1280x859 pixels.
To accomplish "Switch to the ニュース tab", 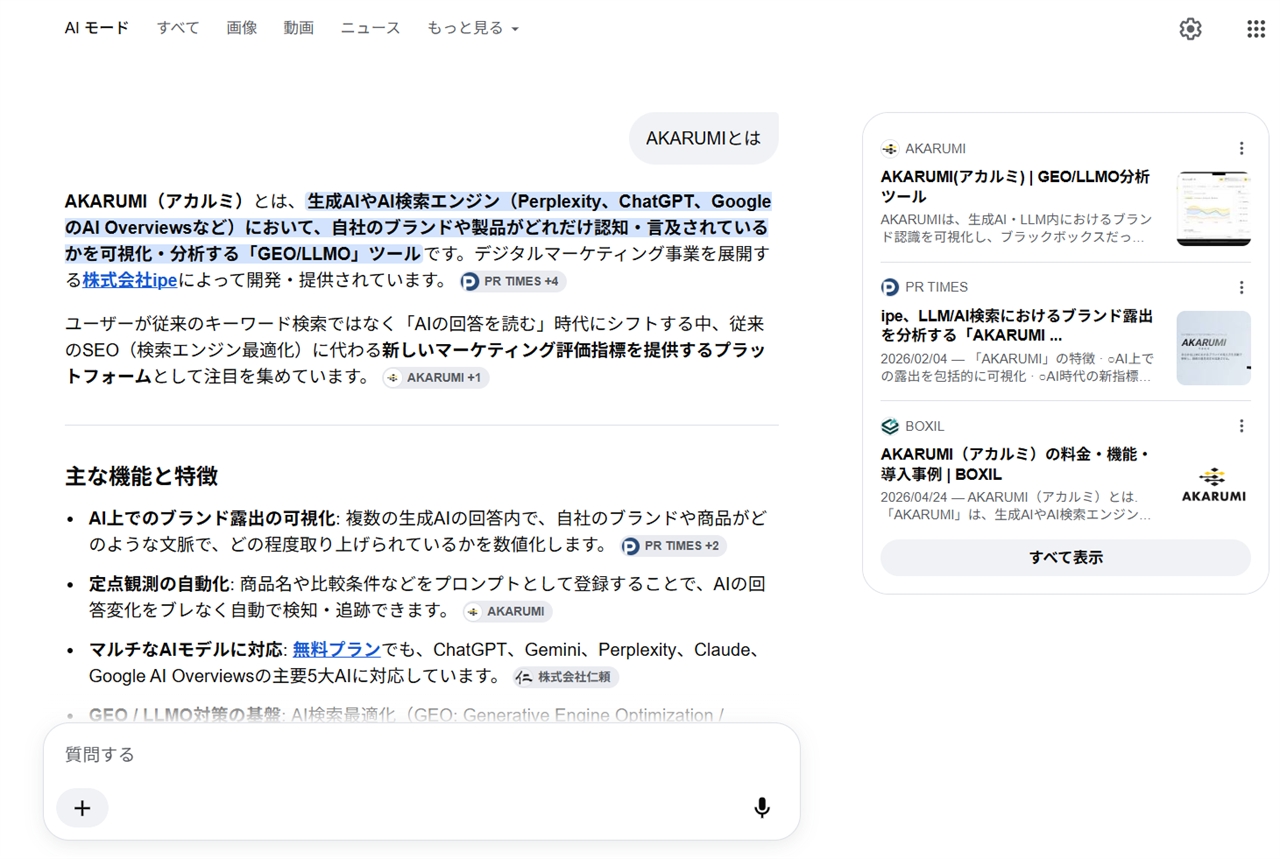I will coord(370,28).
